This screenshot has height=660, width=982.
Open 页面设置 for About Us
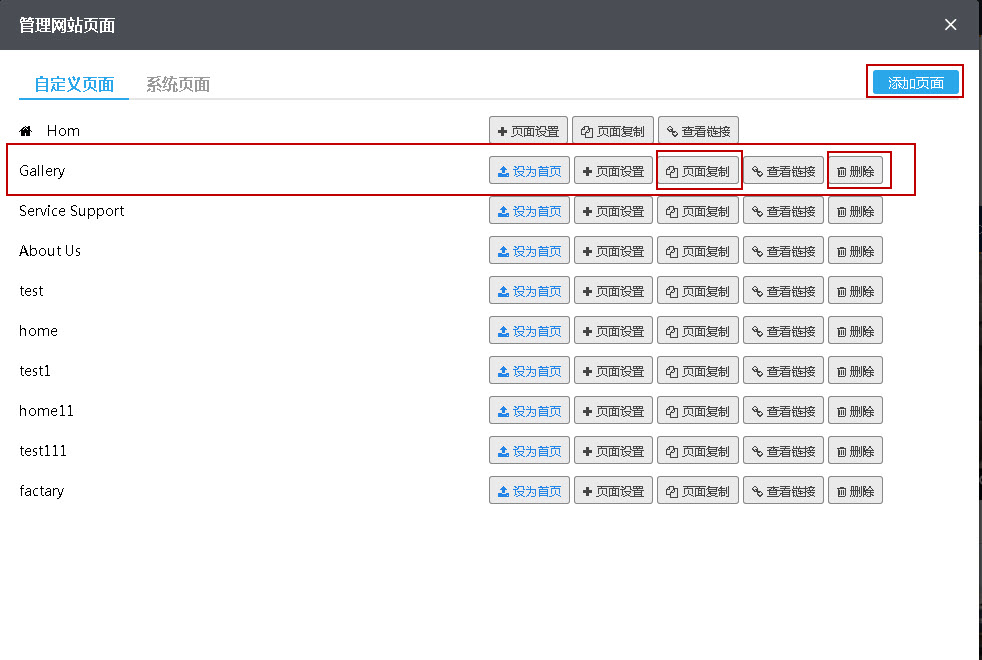point(613,251)
